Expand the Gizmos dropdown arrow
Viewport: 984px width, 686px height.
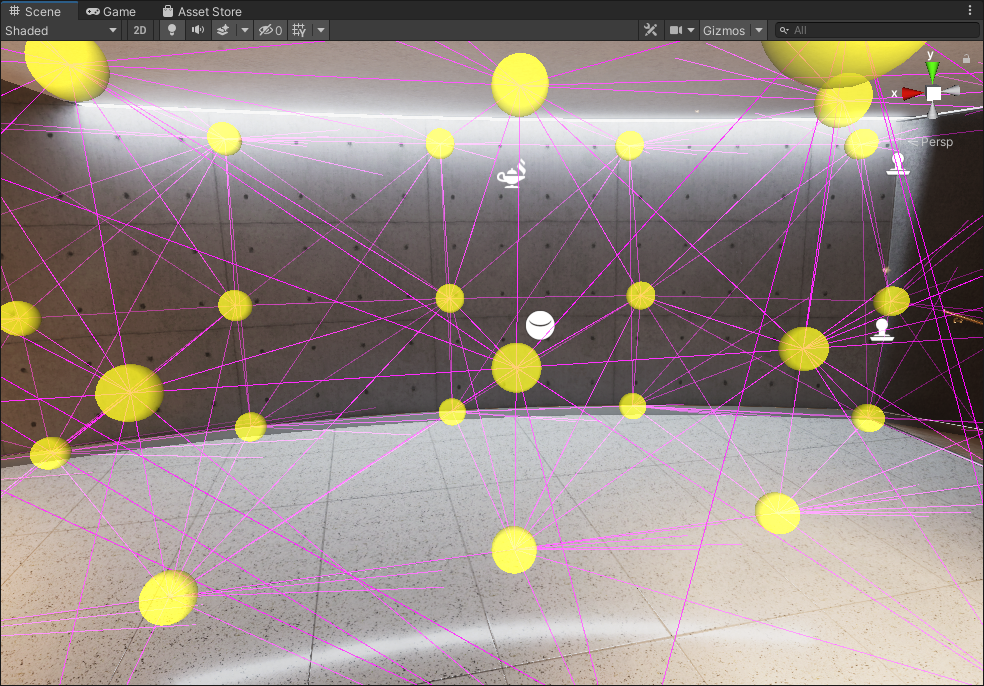click(759, 30)
